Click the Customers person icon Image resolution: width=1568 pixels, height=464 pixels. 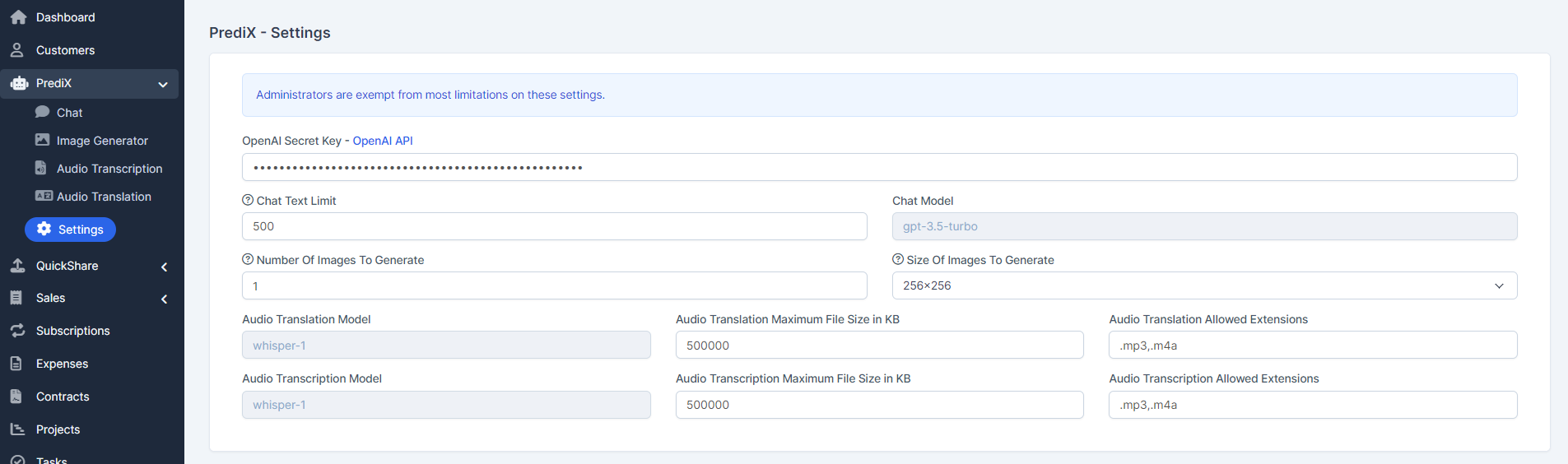coord(16,50)
